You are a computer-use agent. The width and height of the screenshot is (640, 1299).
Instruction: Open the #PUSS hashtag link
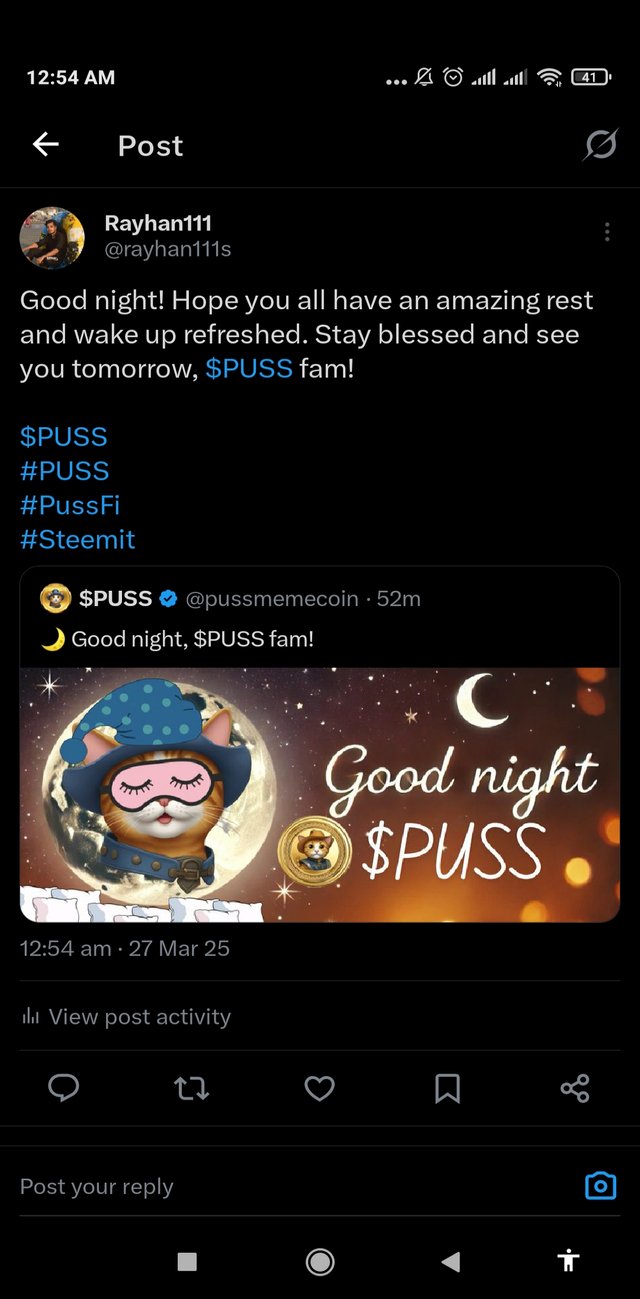pos(65,471)
